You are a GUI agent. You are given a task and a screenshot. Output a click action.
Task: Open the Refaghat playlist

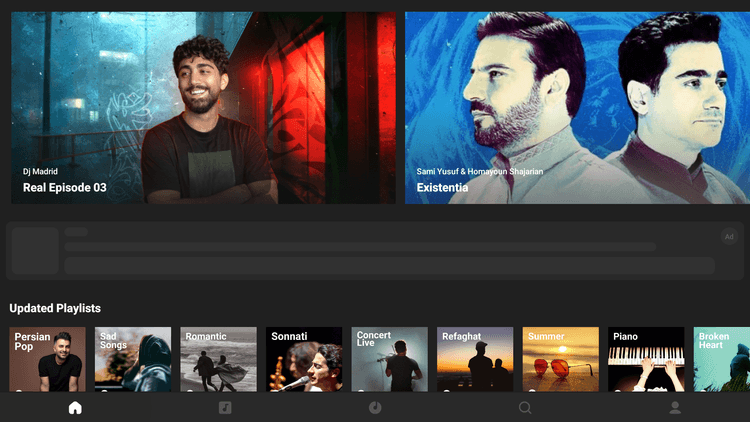pyautogui.click(x=475, y=359)
